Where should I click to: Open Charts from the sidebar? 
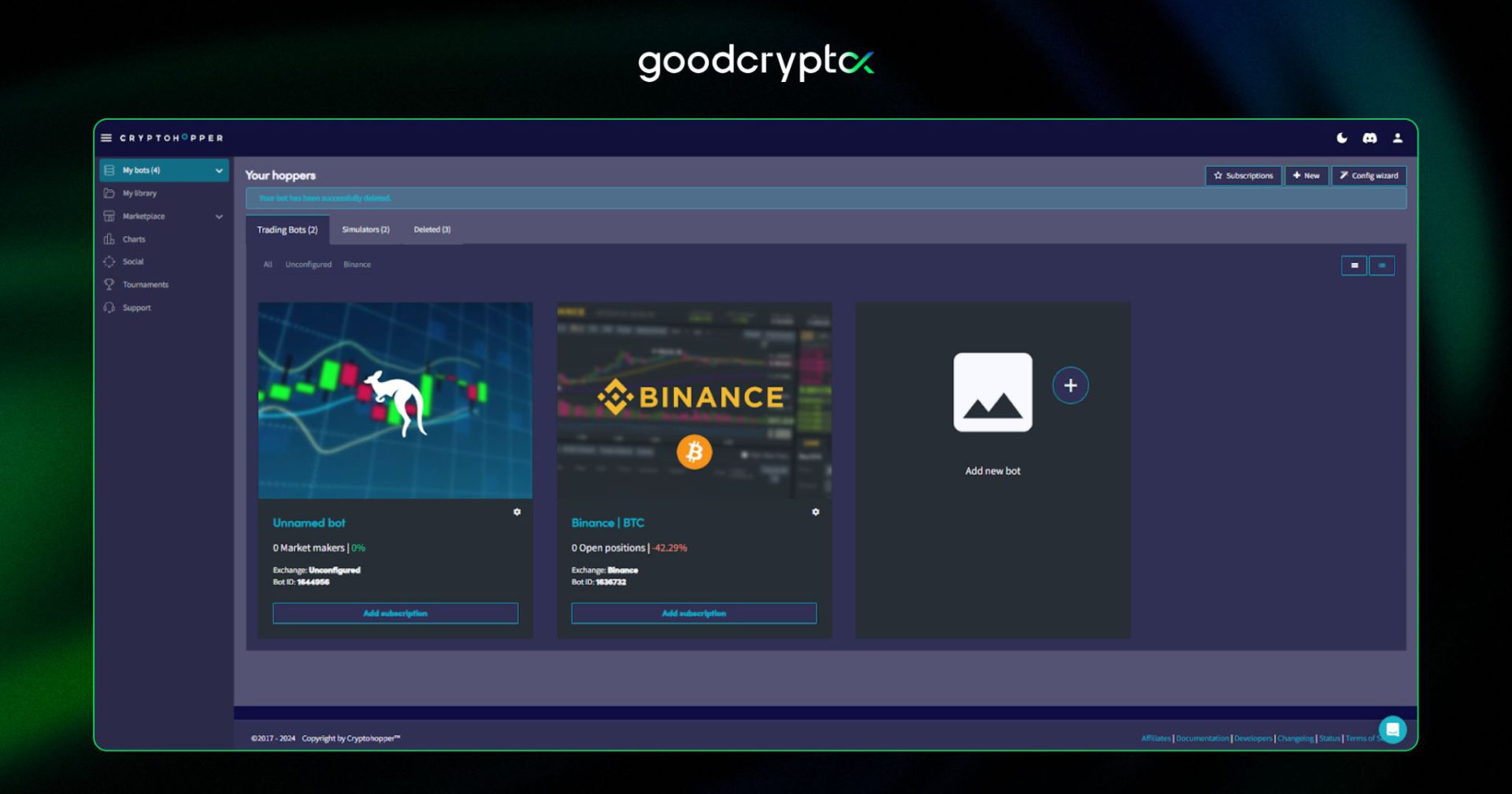coord(134,239)
